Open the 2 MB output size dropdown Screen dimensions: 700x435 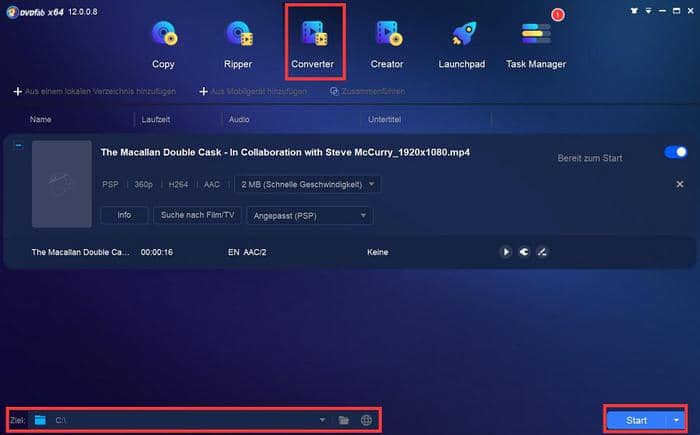point(307,184)
